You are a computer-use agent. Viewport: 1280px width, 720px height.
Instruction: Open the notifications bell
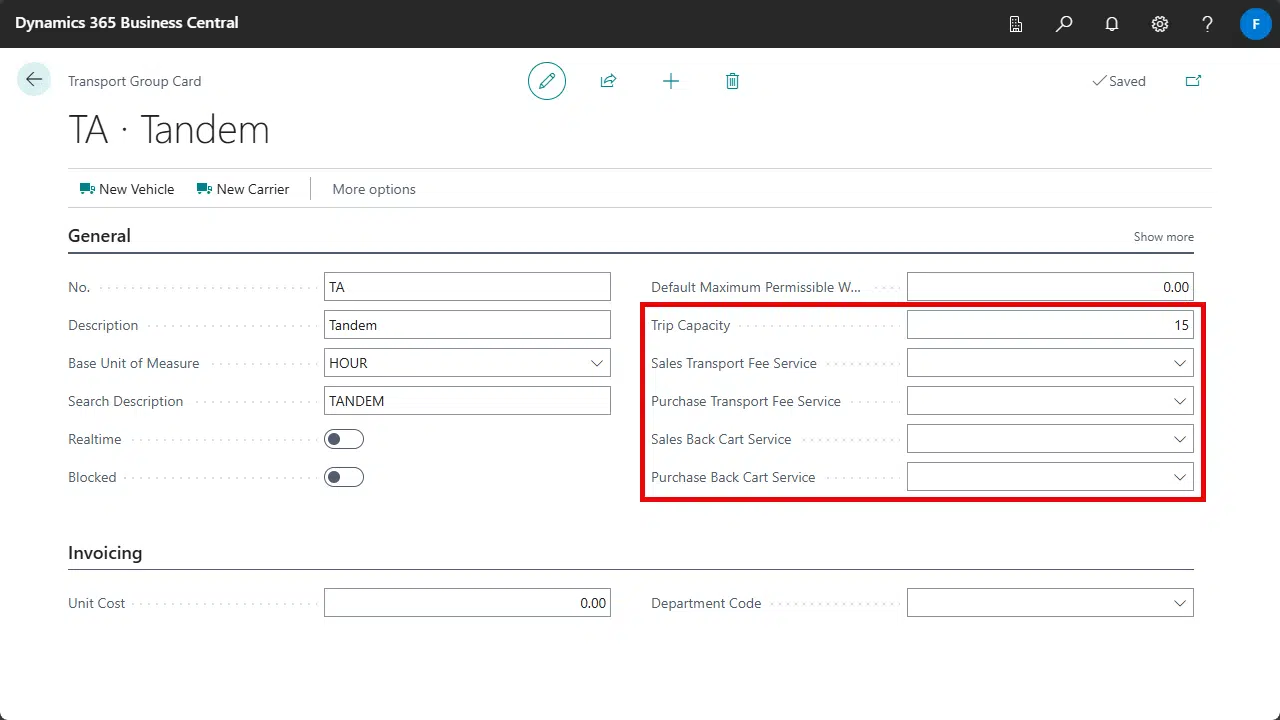point(1112,24)
